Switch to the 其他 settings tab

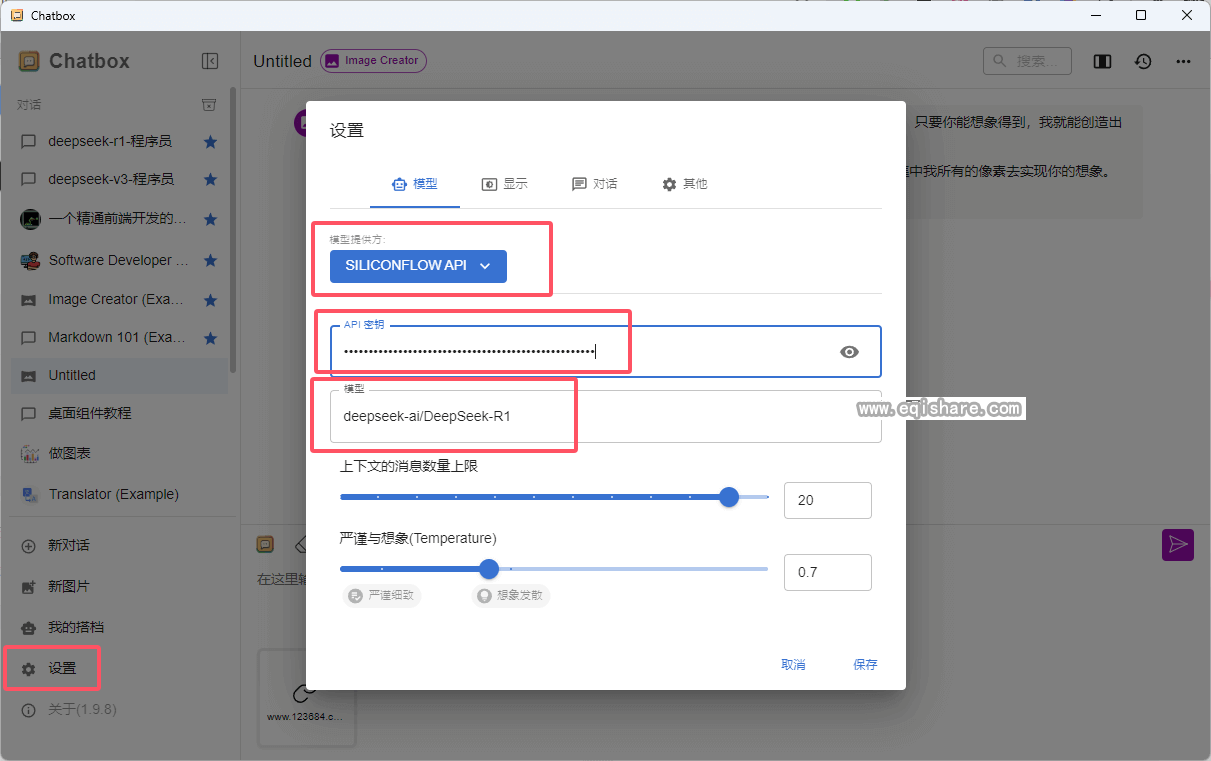(684, 184)
